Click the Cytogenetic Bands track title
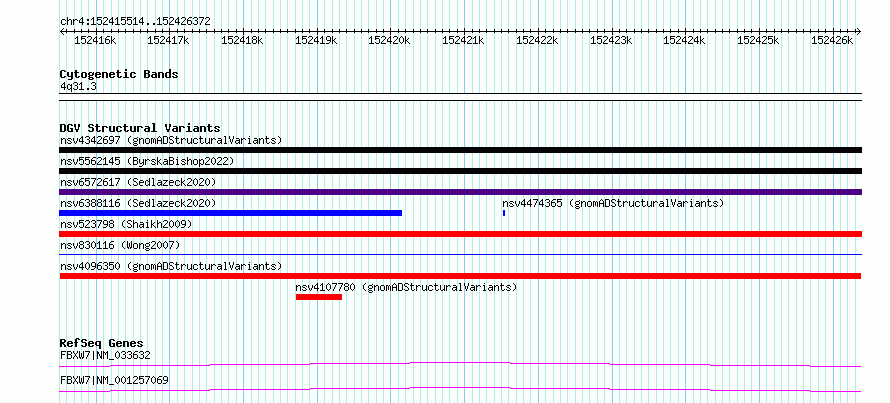Viewport: 890px width, 403px height. (x=119, y=74)
